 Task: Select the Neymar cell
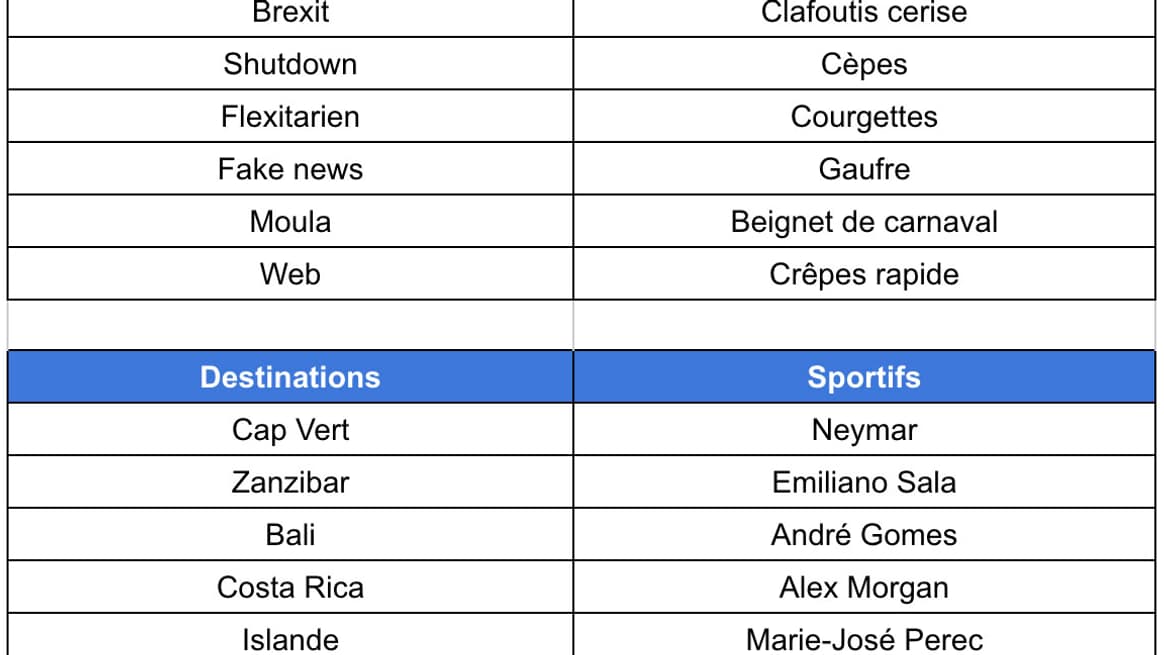pos(864,430)
